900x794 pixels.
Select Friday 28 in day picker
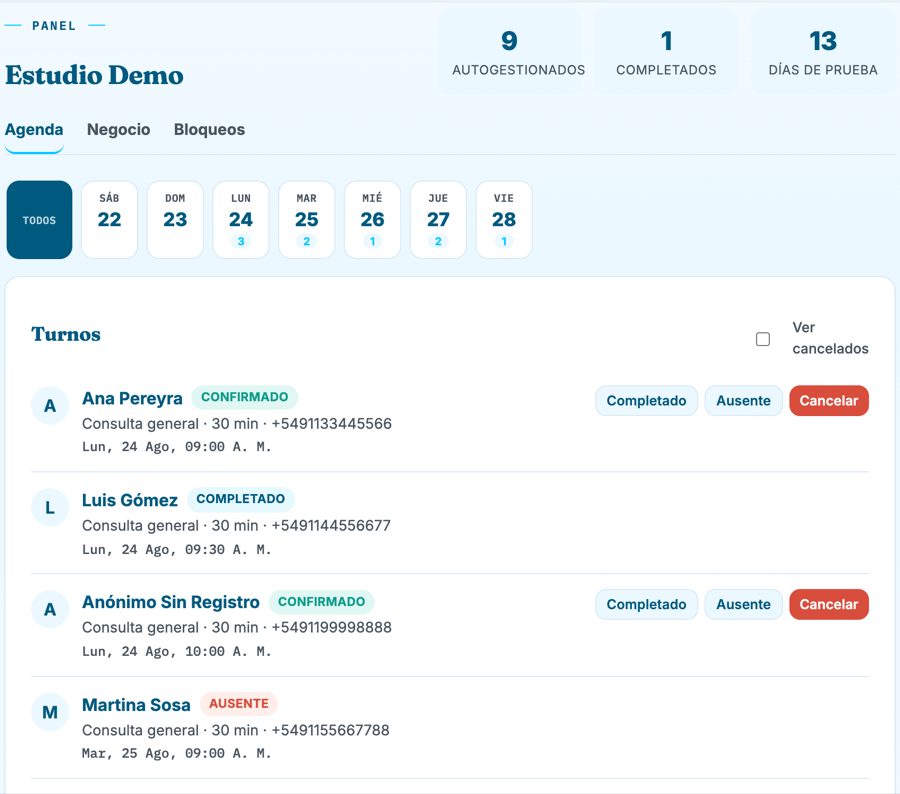(504, 220)
